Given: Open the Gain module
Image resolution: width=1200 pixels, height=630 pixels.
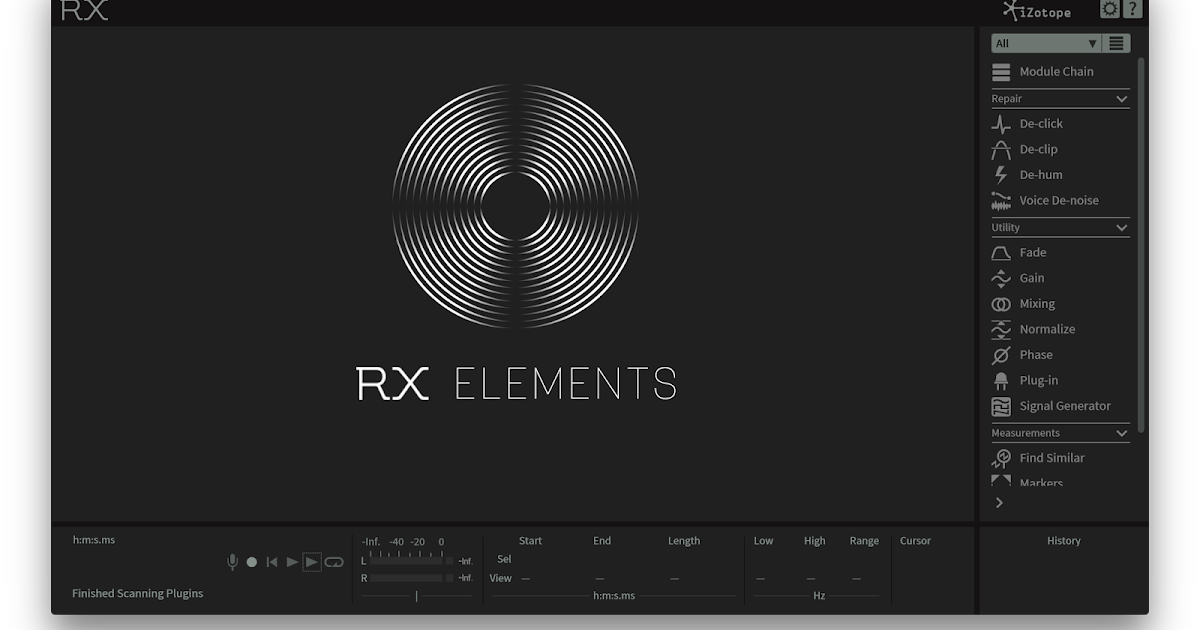Looking at the screenshot, I should (1018, 279).
